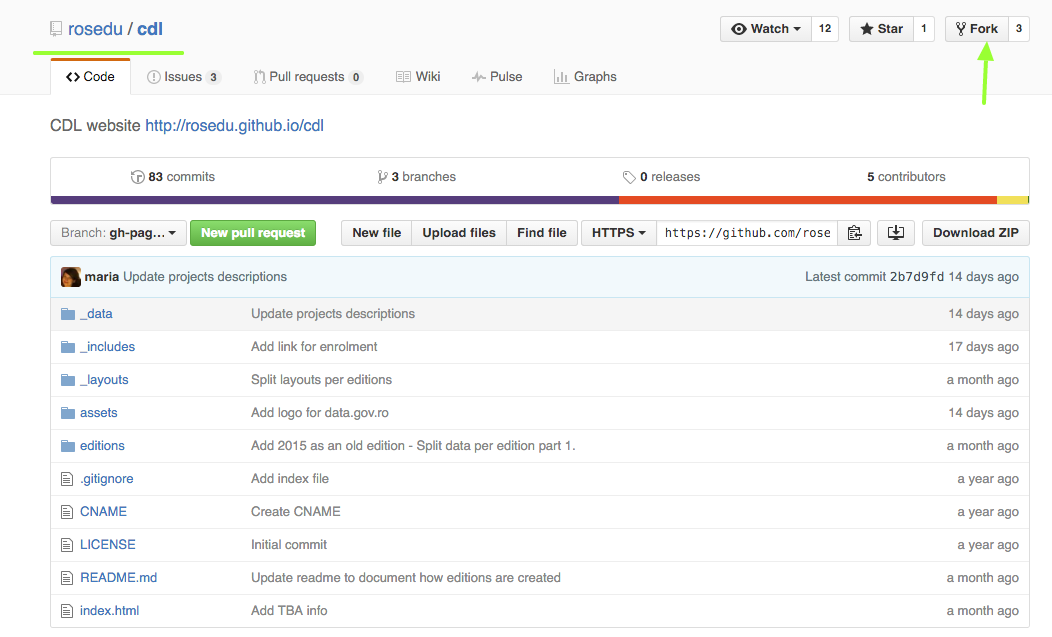Open the HTTPS protocol dropdown
Image resolution: width=1052 pixels, height=637 pixels.
pos(619,233)
